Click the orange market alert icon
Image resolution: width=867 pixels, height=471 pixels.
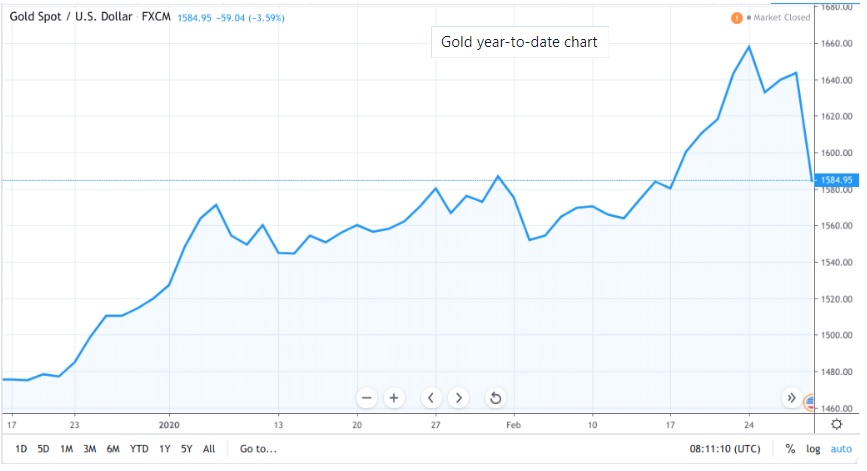pyautogui.click(x=737, y=18)
